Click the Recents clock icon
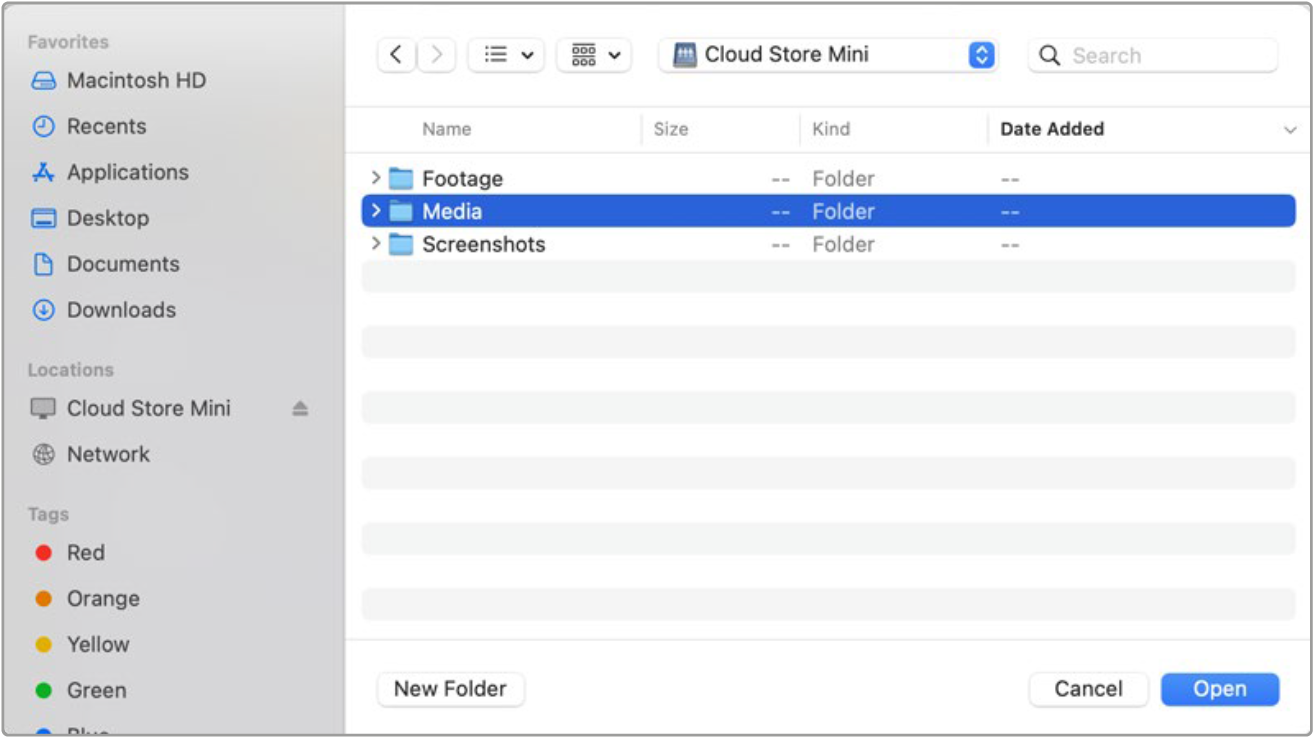 [43, 127]
